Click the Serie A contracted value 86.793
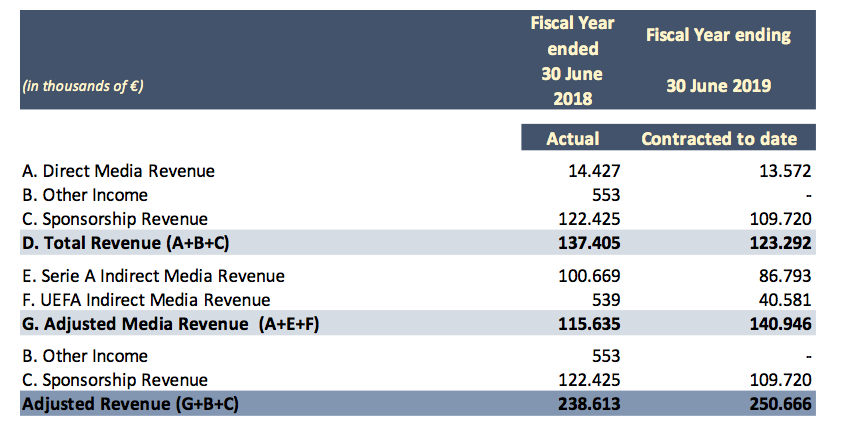Screen dimensions: 841x435 click(783, 276)
